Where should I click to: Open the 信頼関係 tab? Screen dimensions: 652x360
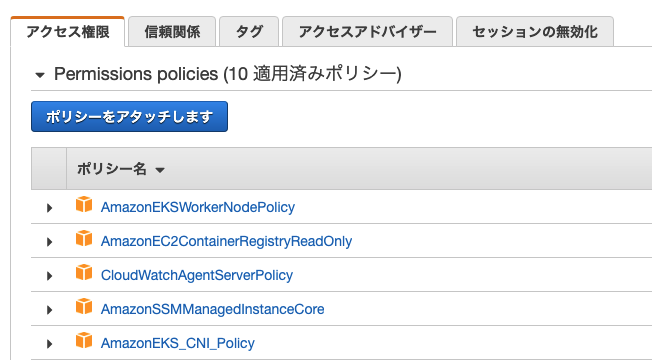tap(172, 32)
